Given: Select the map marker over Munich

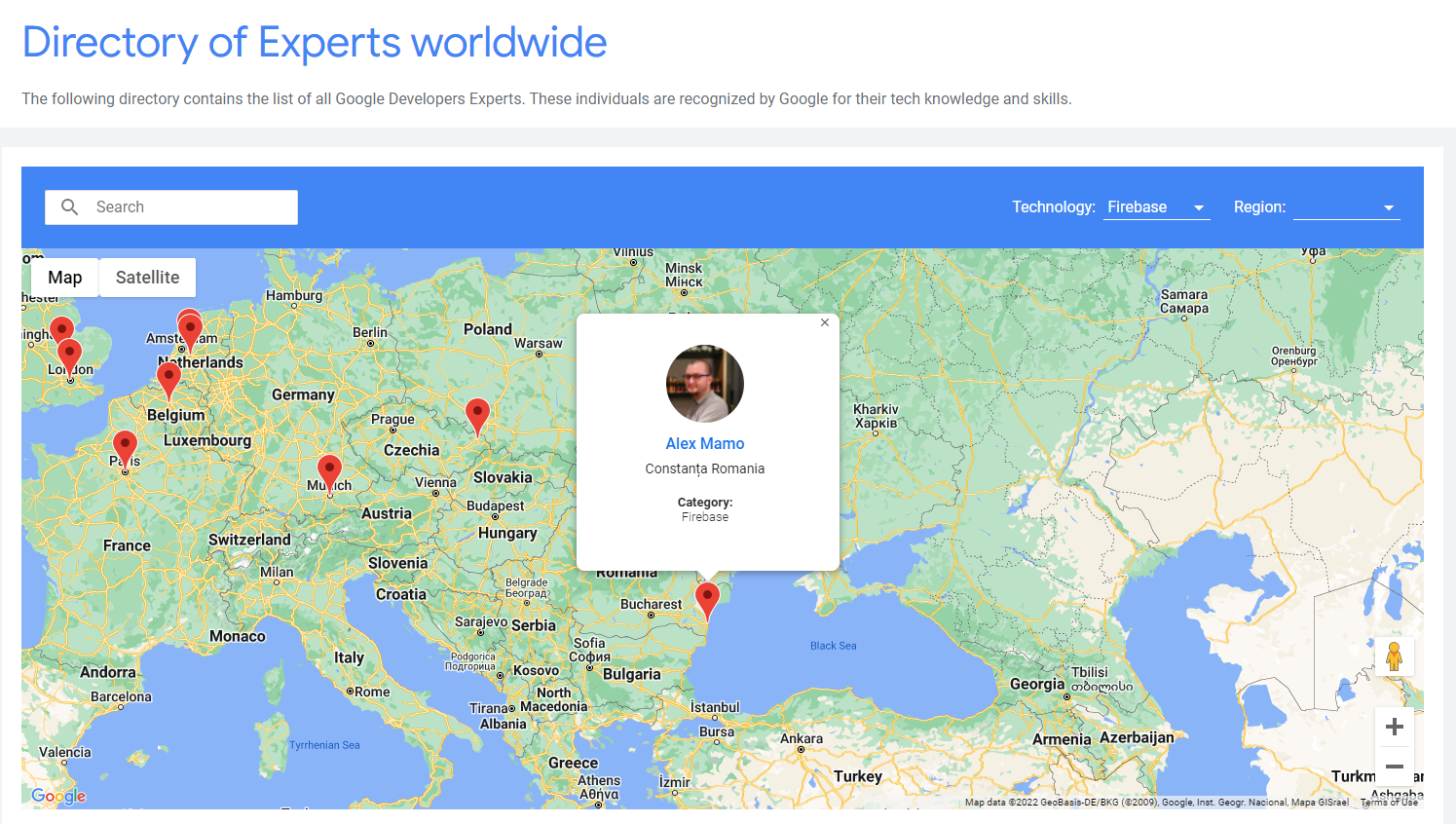Looking at the screenshot, I should point(330,471).
